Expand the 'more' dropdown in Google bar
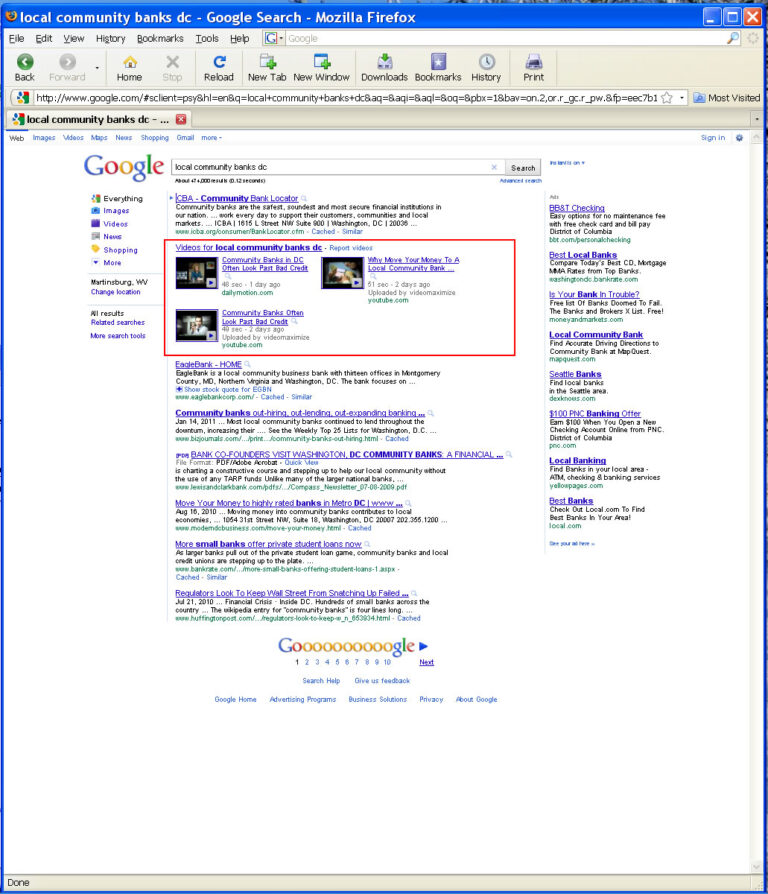The image size is (768, 894). pos(211,137)
